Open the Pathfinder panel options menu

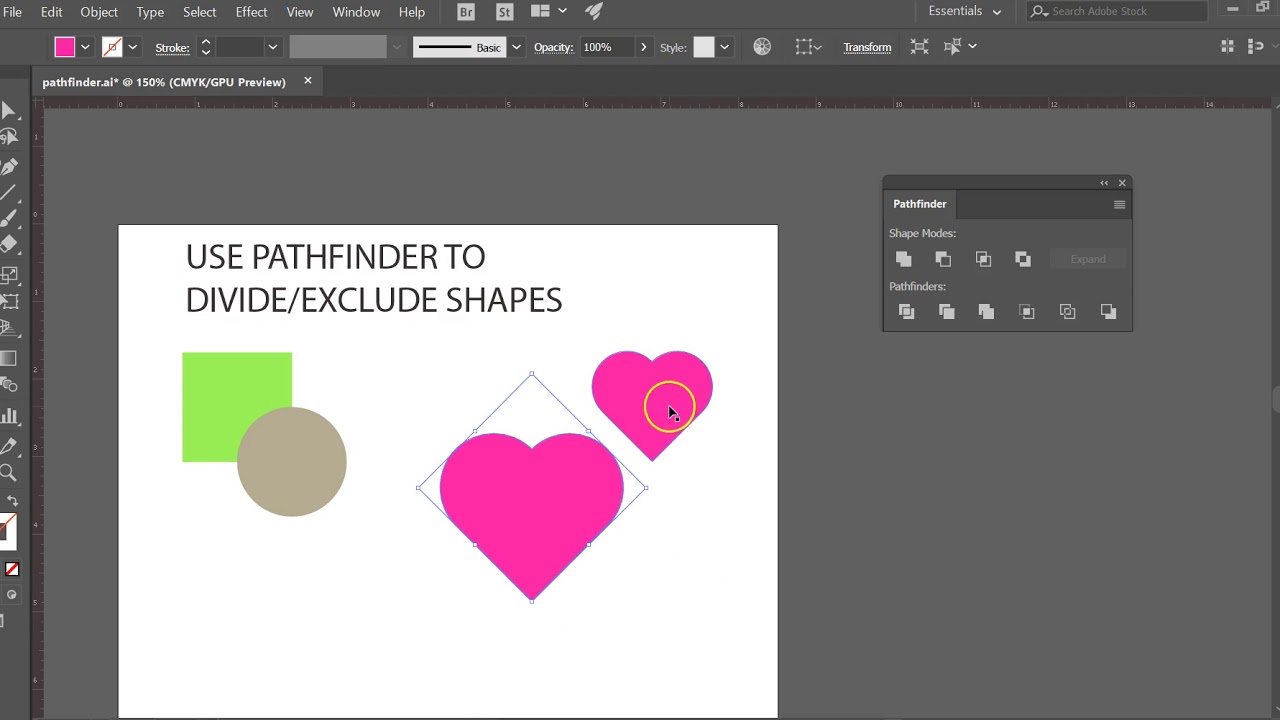tap(1119, 204)
